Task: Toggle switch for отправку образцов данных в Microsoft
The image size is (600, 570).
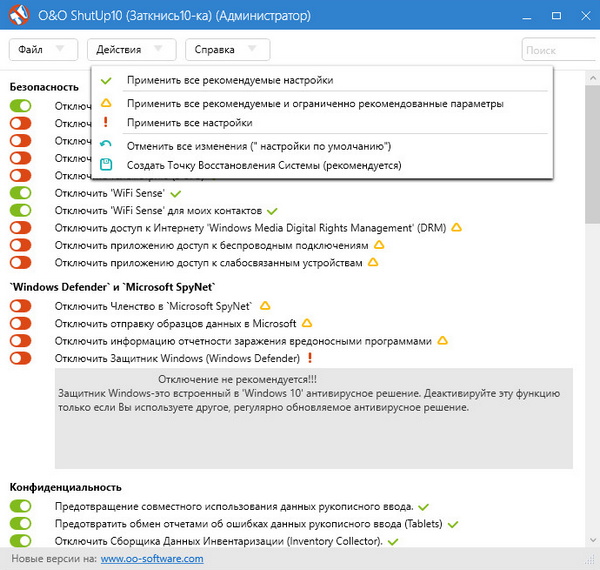Action: click(21, 323)
